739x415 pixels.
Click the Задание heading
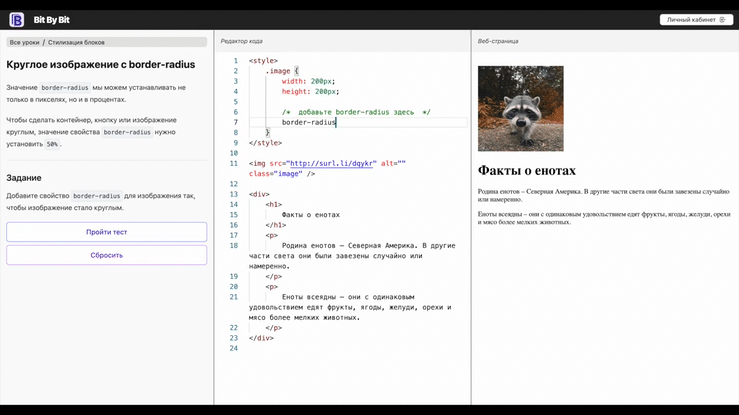click(x=24, y=178)
